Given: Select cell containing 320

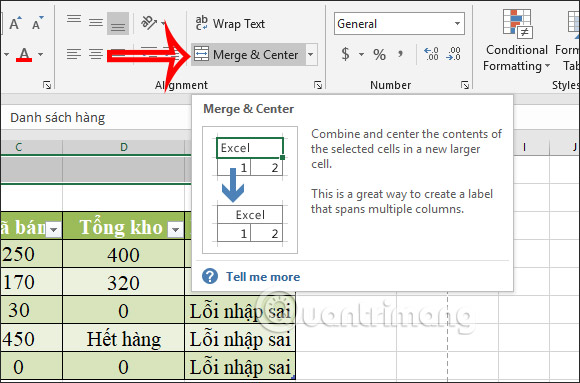Looking at the screenshot, I should (x=124, y=283).
